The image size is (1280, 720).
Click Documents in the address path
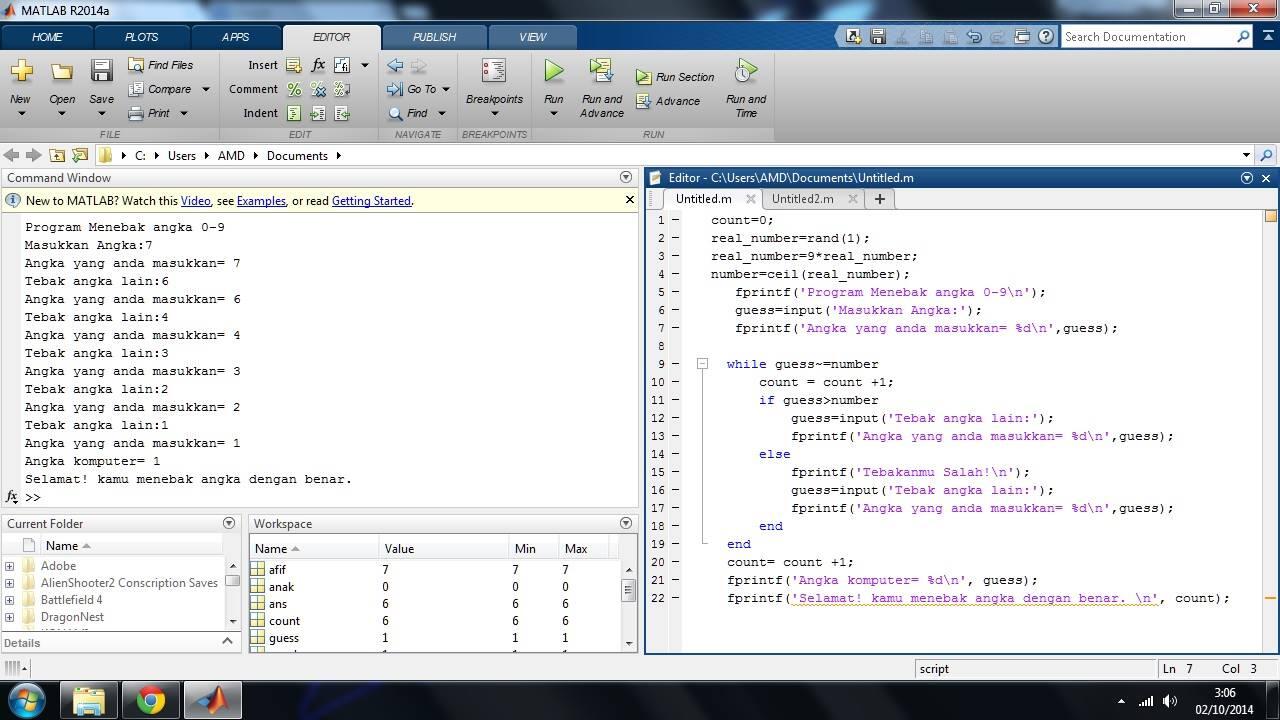coord(297,156)
